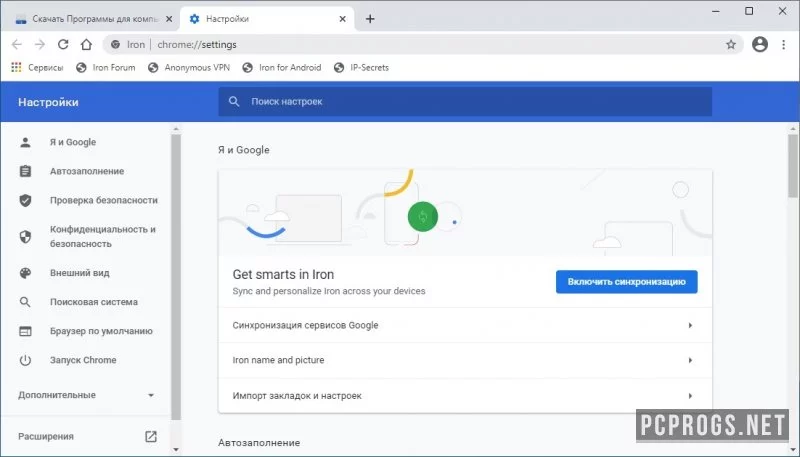Click the address bar showing chrome://settings

pyautogui.click(x=423, y=45)
